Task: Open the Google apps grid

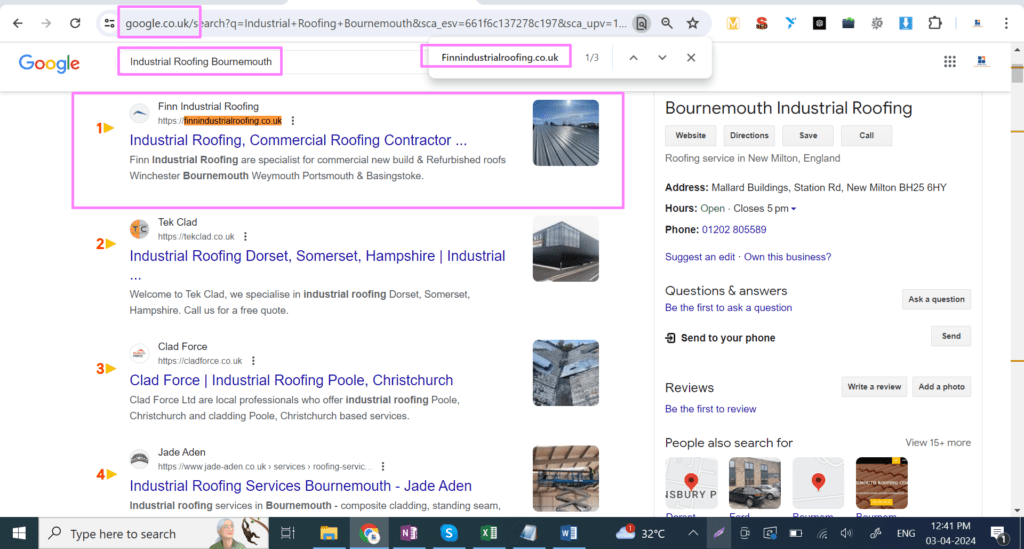Action: tap(950, 61)
